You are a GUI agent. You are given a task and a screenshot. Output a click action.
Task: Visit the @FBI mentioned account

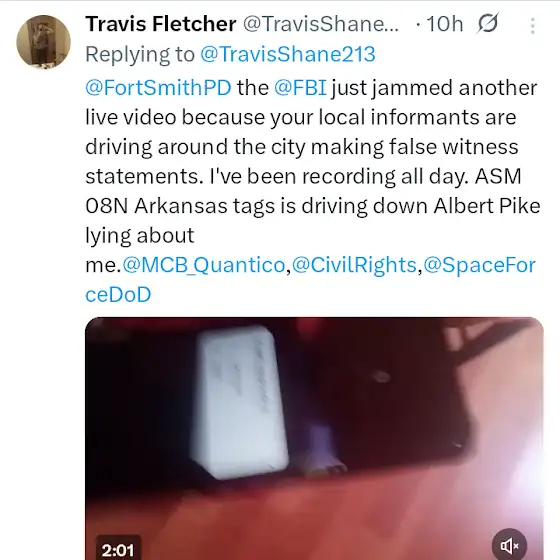click(300, 88)
